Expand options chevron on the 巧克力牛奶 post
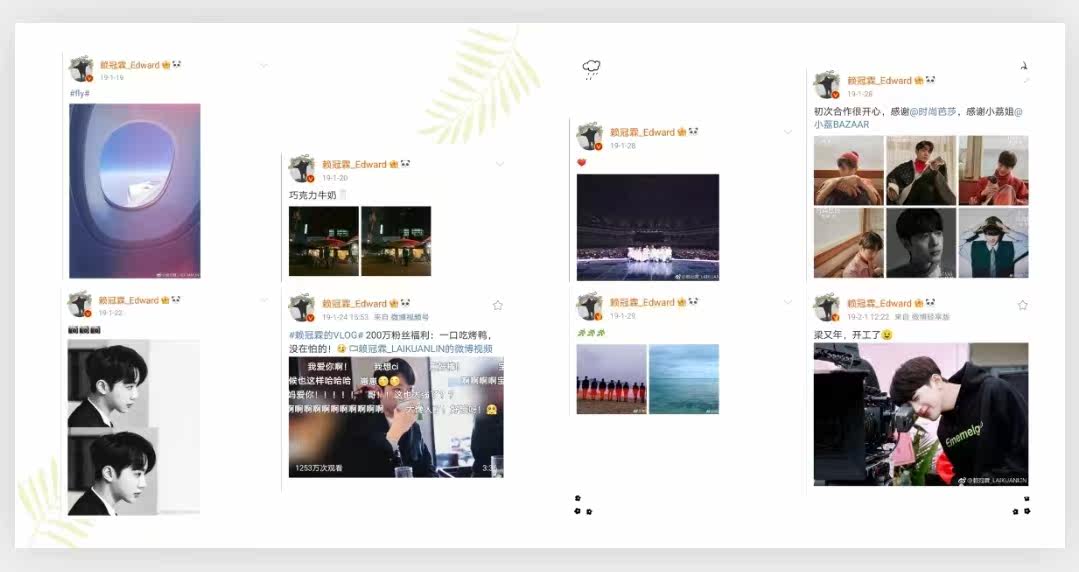This screenshot has width=1079, height=572. coord(500,164)
